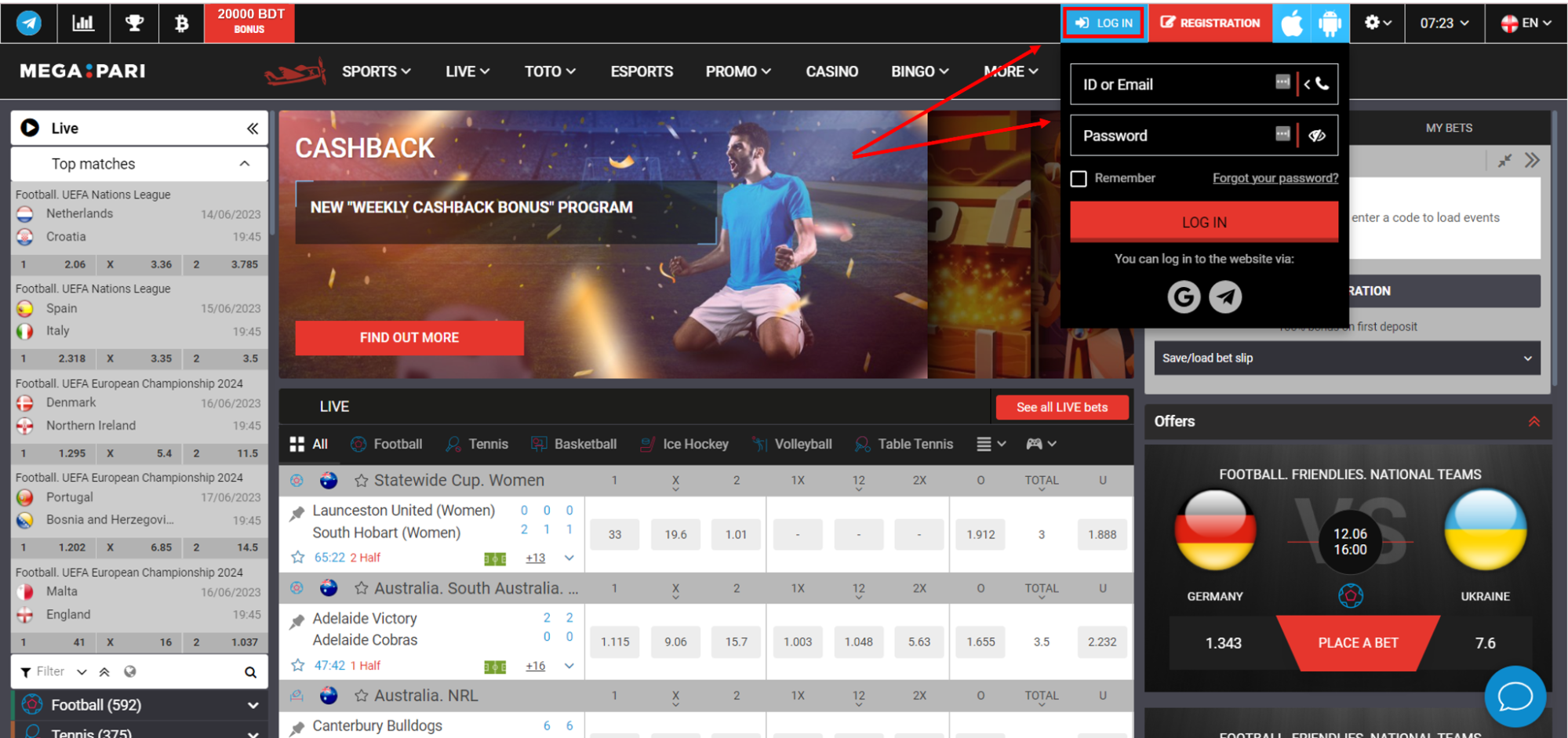1568x738 pixels.
Task: Expand +16 markets dropdown arrow
Action: [x=569, y=666]
